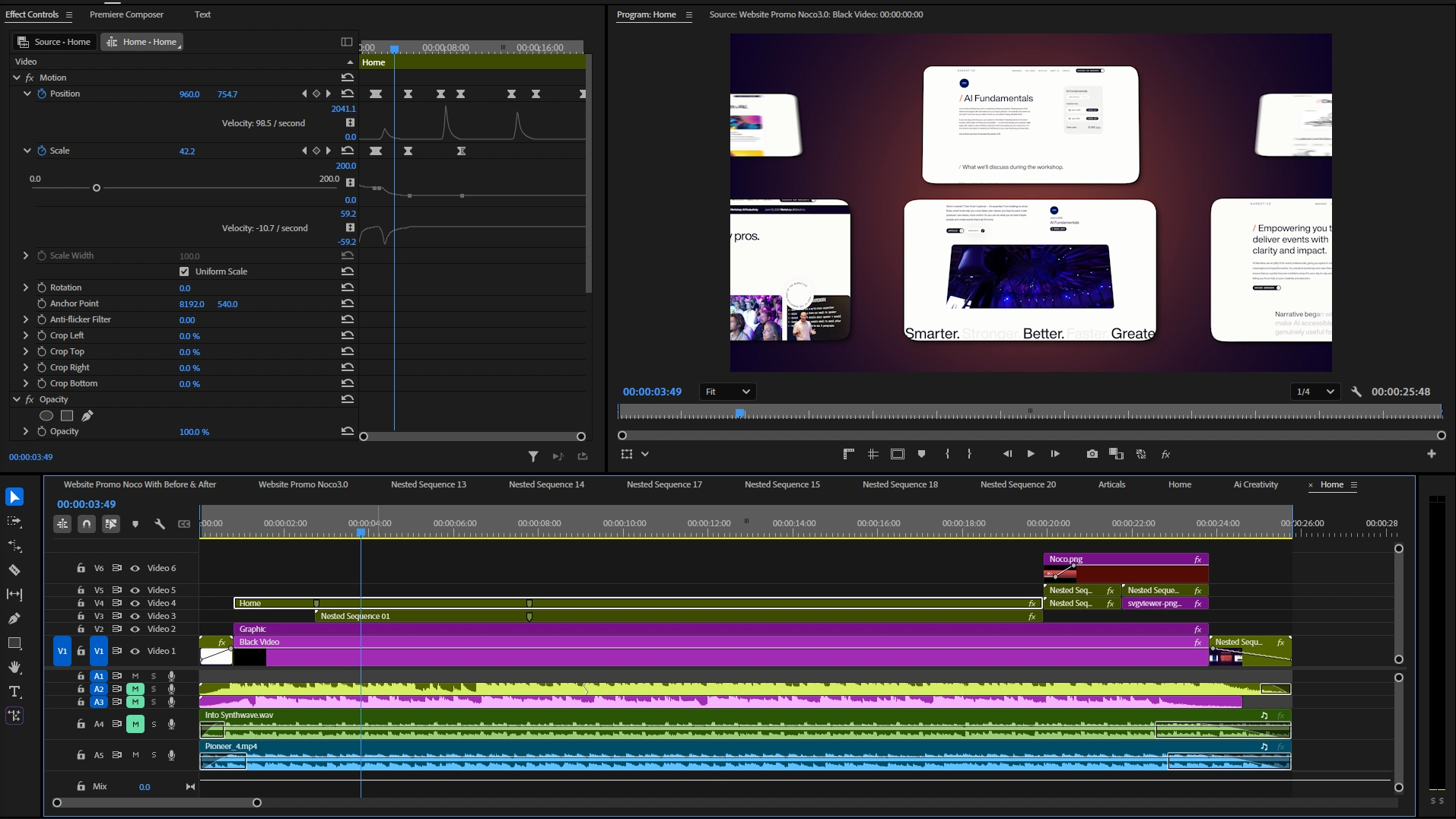The image size is (1456, 819).
Task: Expand the Rotation property in Effect Controls
Action: click(26, 287)
